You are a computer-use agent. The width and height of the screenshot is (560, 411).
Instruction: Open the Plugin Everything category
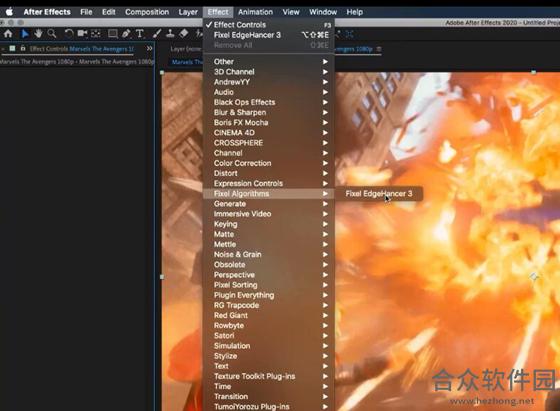[x=269, y=295]
